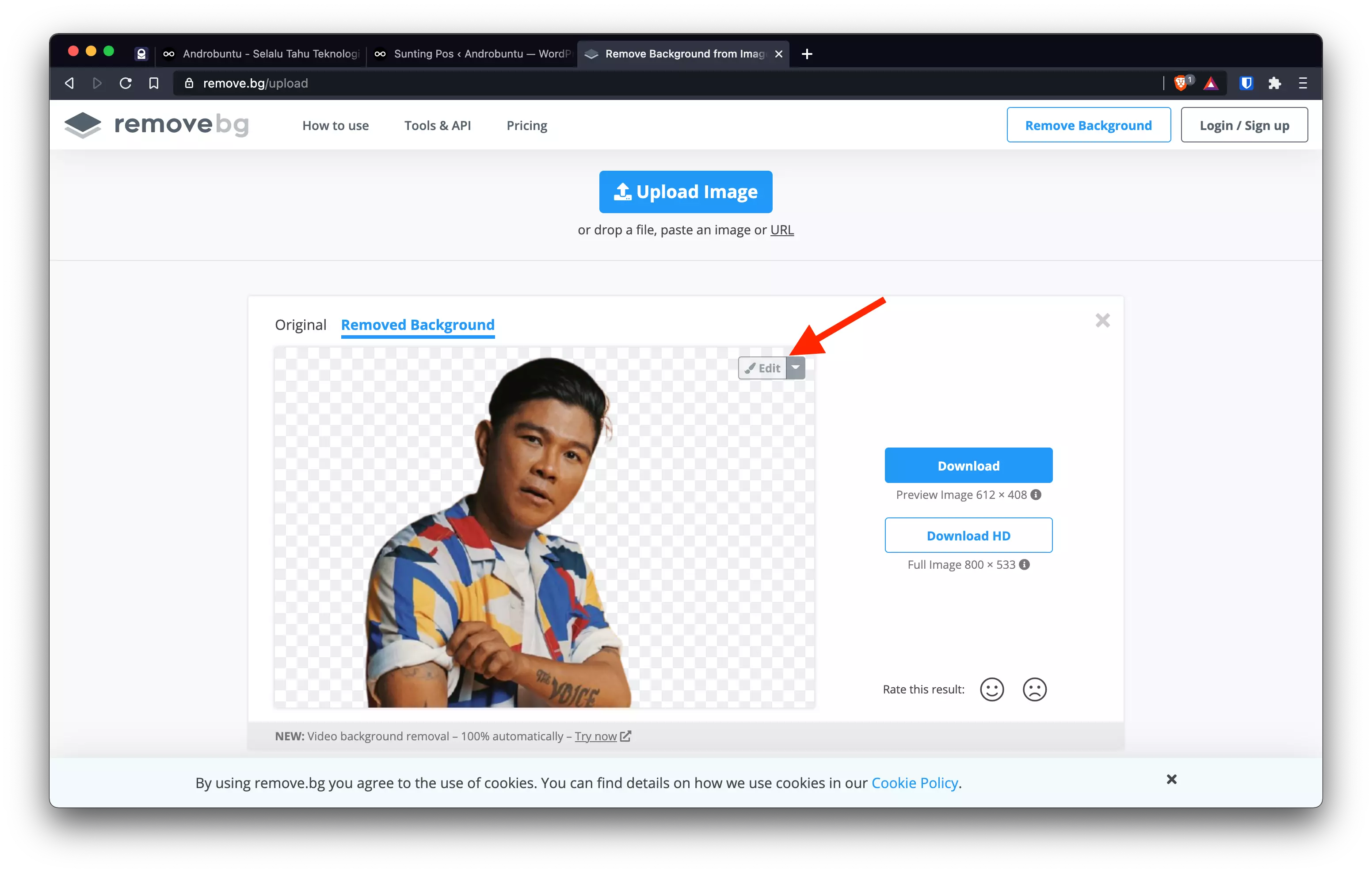Click the macOS green fullscreen window button
Screen dimensions: 1372x873
pos(109,51)
